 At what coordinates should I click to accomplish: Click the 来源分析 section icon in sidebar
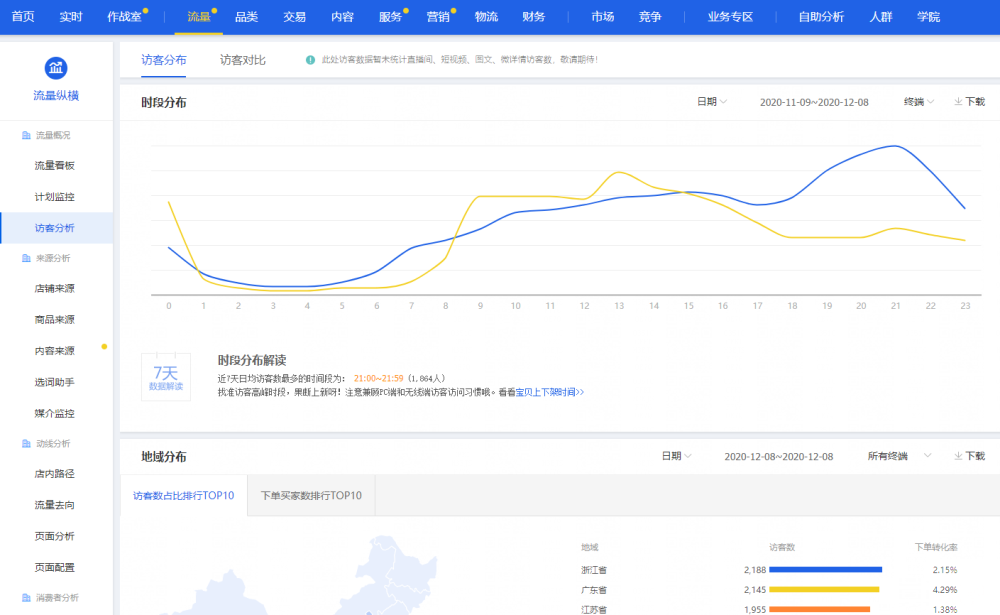tap(26, 258)
